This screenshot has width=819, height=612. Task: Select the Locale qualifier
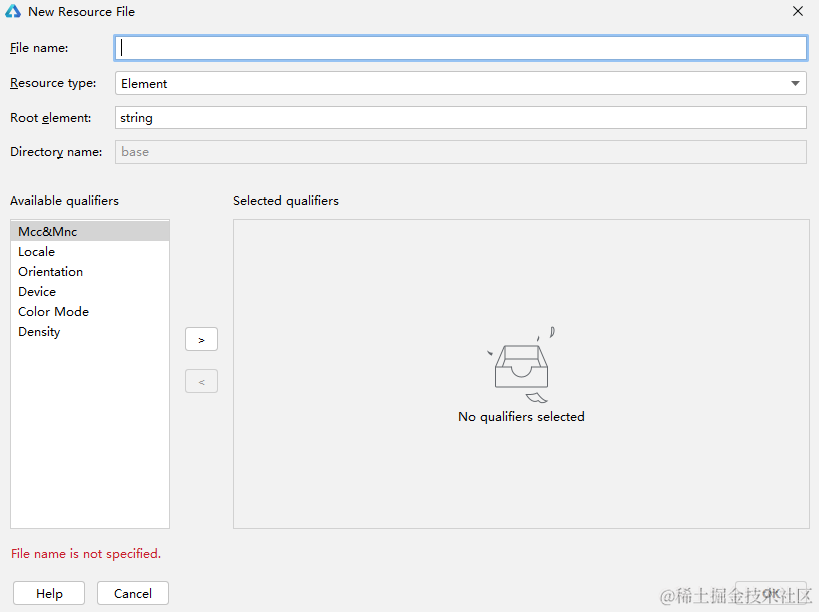tap(36, 251)
